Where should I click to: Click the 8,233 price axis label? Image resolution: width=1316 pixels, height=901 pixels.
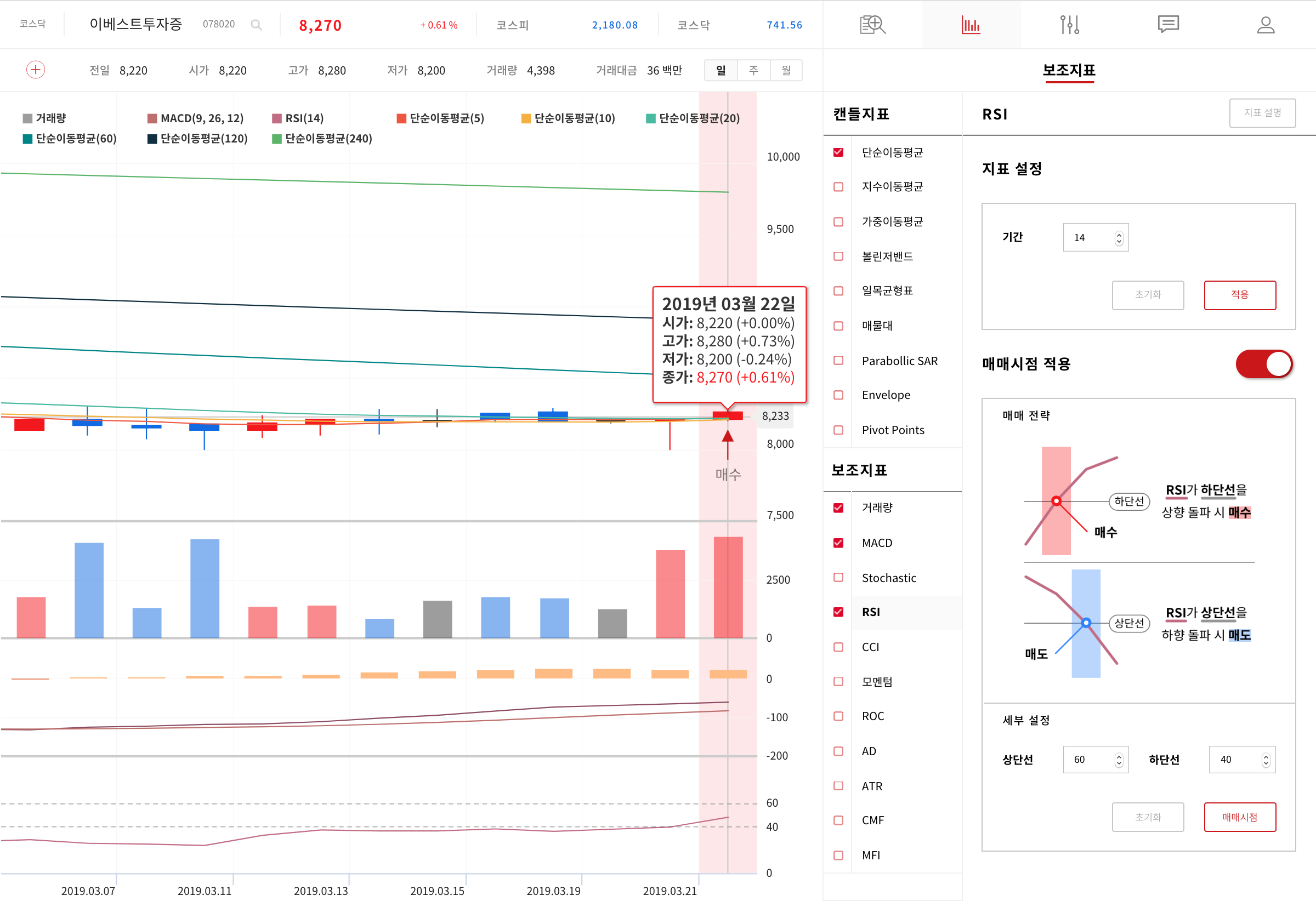(775, 416)
